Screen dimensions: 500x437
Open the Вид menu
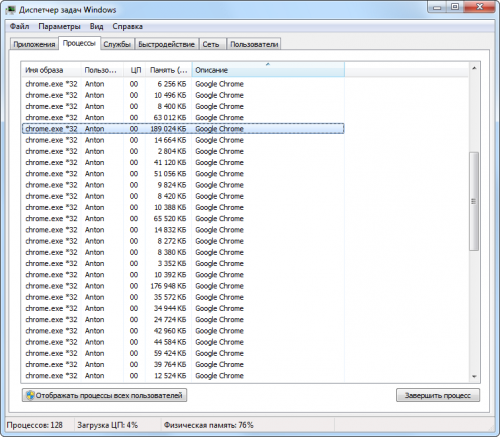[x=96, y=26]
